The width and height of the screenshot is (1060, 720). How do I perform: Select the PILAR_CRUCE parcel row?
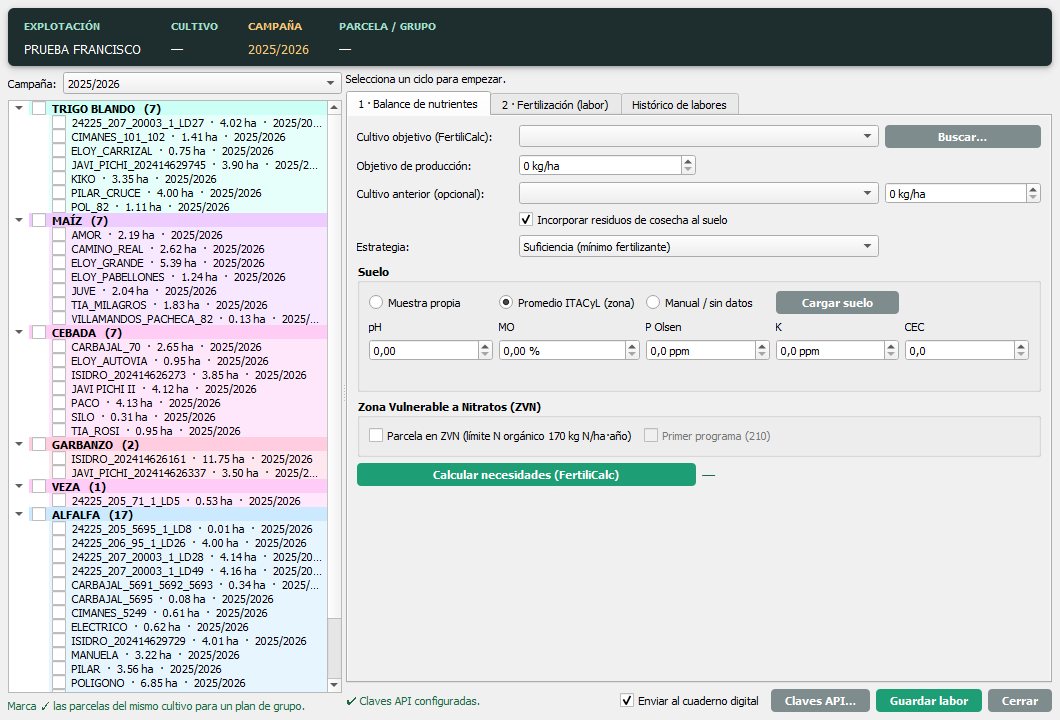[189, 193]
